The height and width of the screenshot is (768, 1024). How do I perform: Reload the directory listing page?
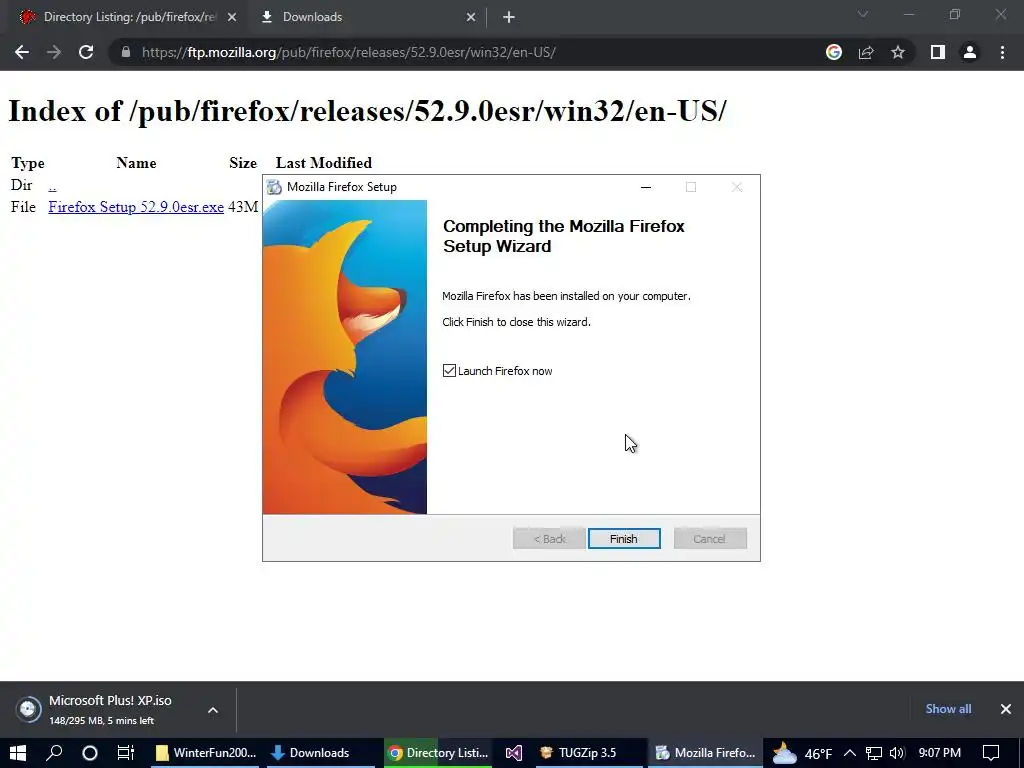[86, 52]
